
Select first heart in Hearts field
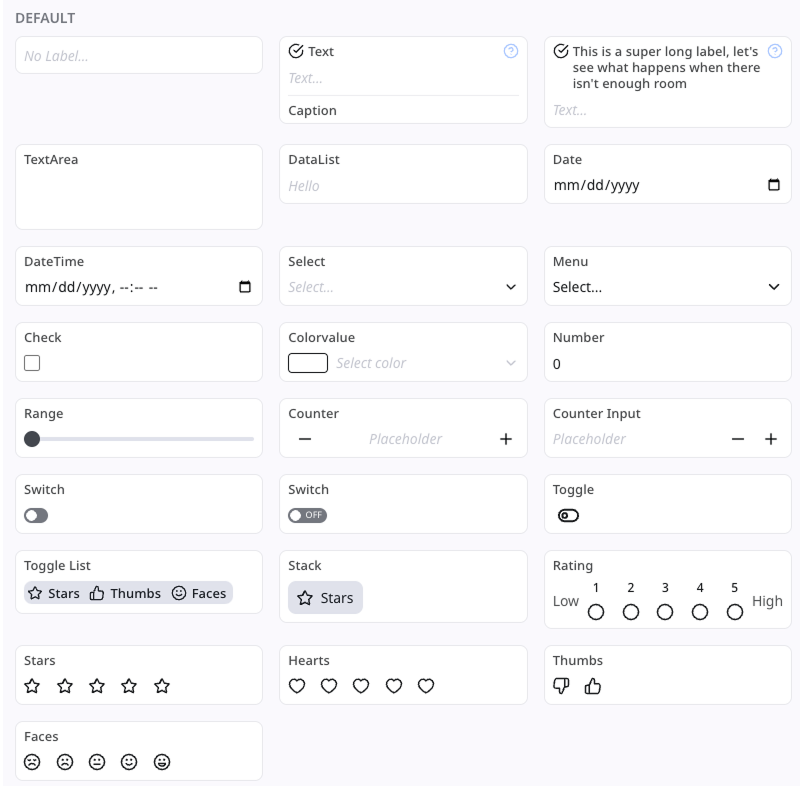(297, 686)
